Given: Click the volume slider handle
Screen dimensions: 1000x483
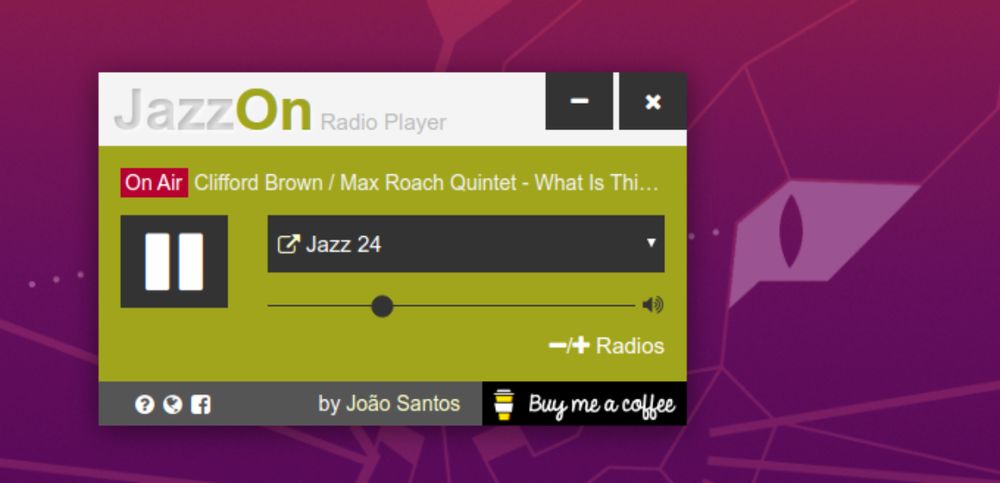Looking at the screenshot, I should click(x=382, y=306).
